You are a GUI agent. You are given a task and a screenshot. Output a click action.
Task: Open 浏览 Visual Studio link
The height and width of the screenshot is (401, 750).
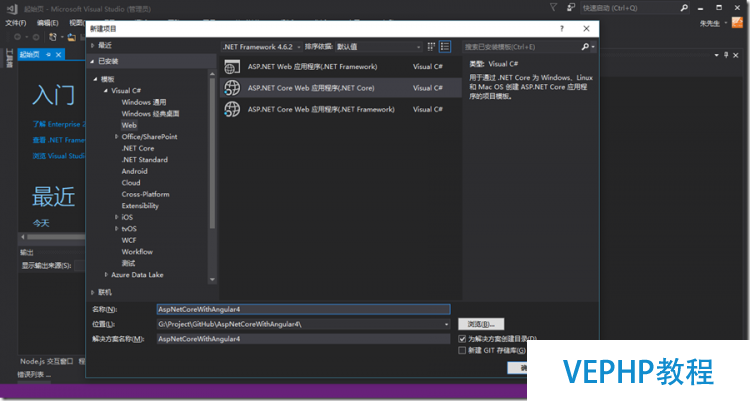coord(59,156)
